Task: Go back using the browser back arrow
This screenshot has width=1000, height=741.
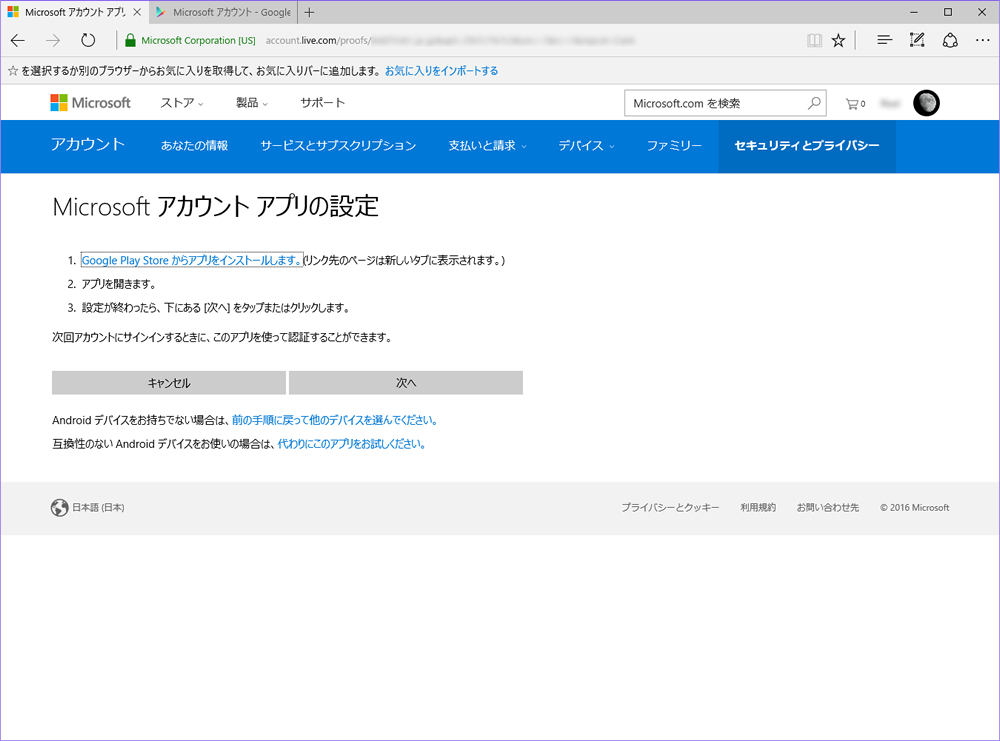Action: 18,41
